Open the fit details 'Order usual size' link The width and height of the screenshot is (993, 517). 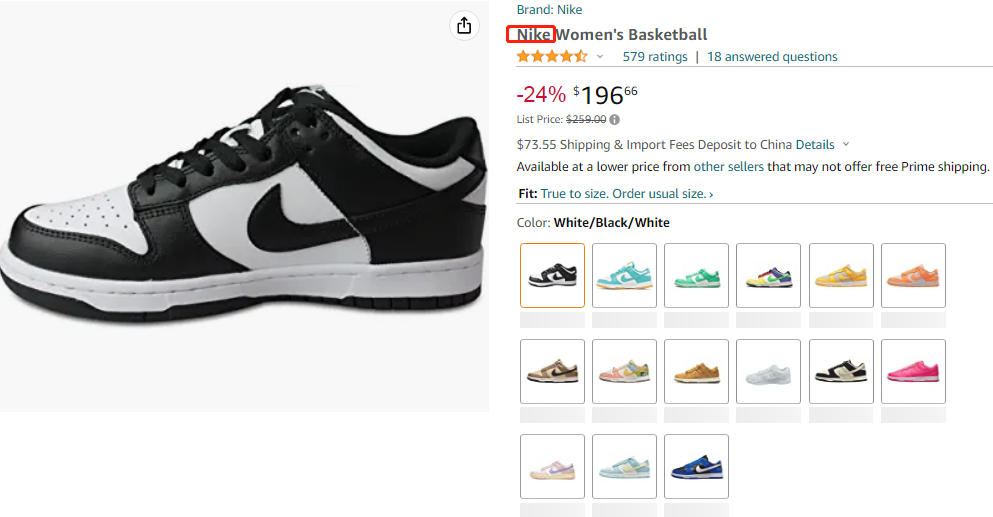[x=662, y=194]
